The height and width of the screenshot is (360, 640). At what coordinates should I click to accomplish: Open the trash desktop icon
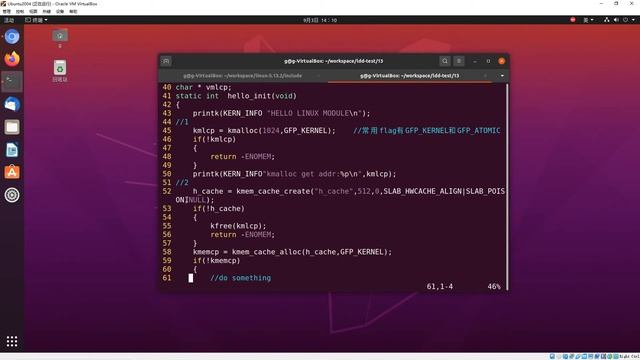(x=60, y=71)
